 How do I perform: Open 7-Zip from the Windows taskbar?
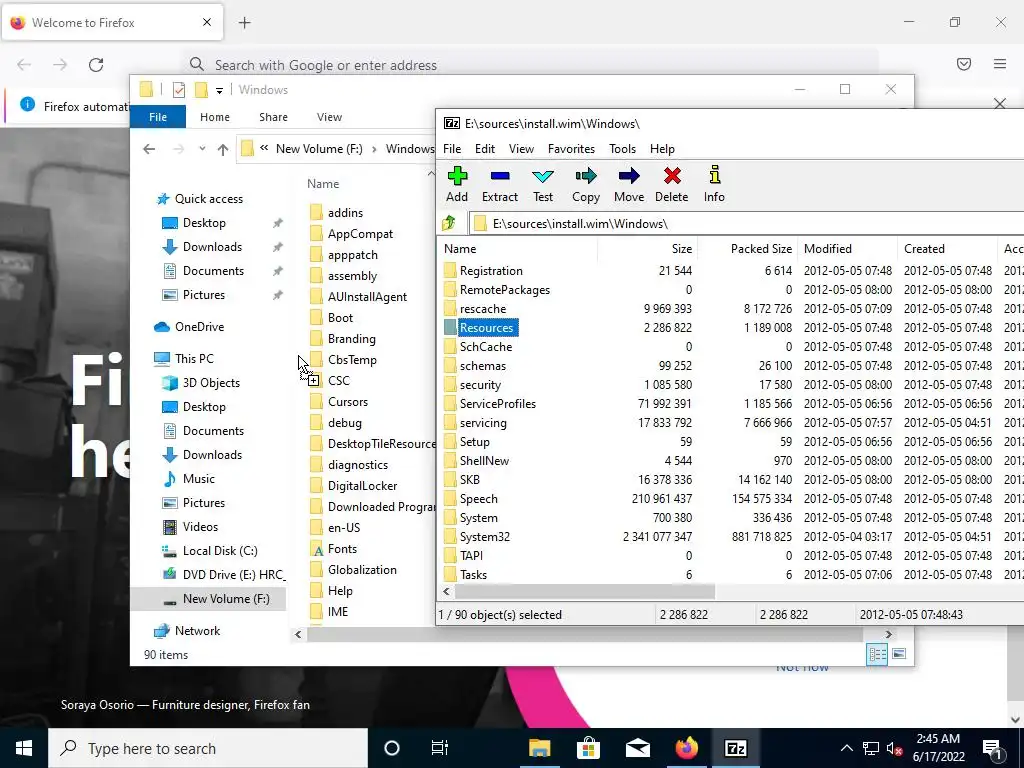(x=736, y=748)
